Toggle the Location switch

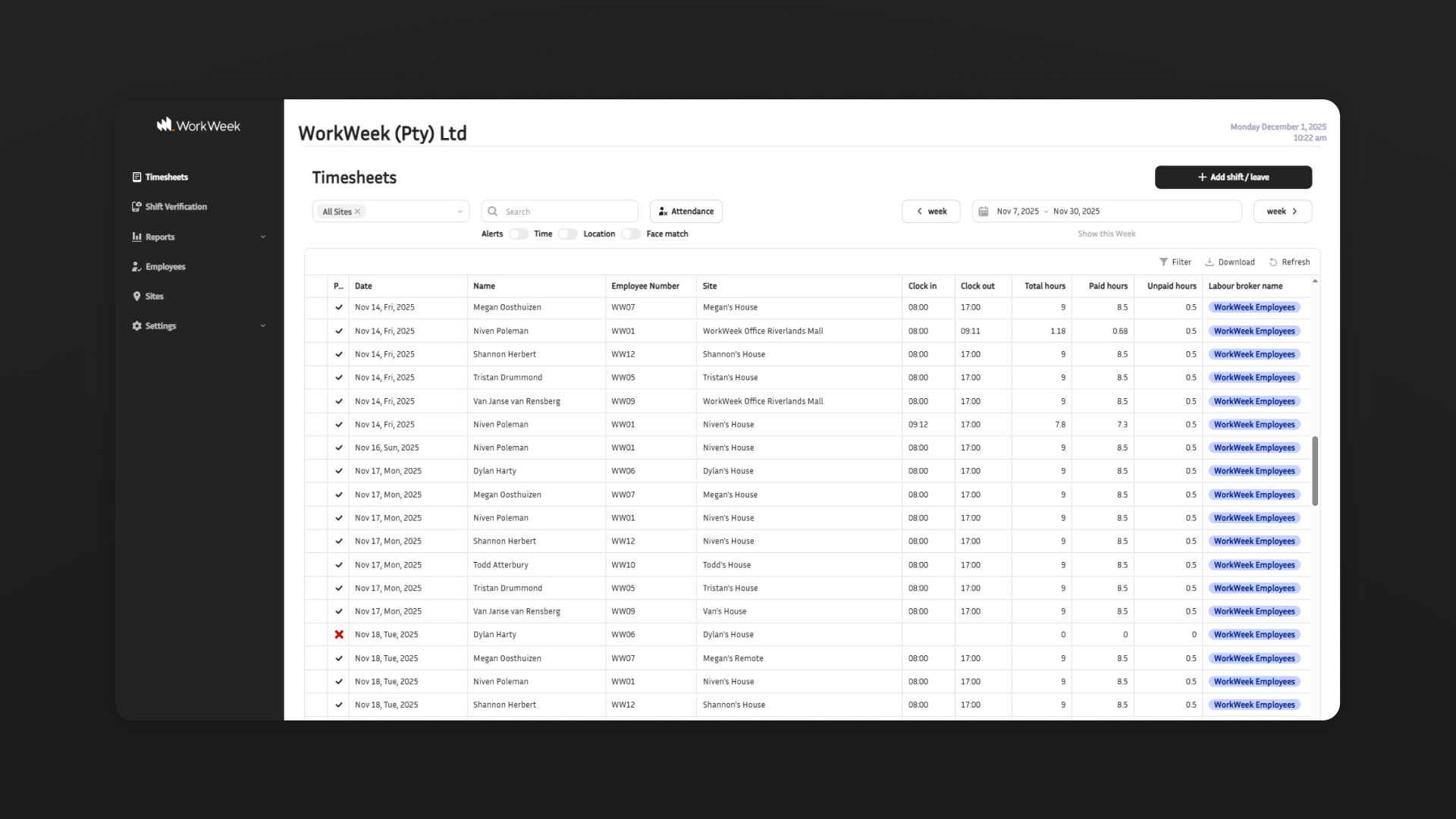[x=630, y=234]
